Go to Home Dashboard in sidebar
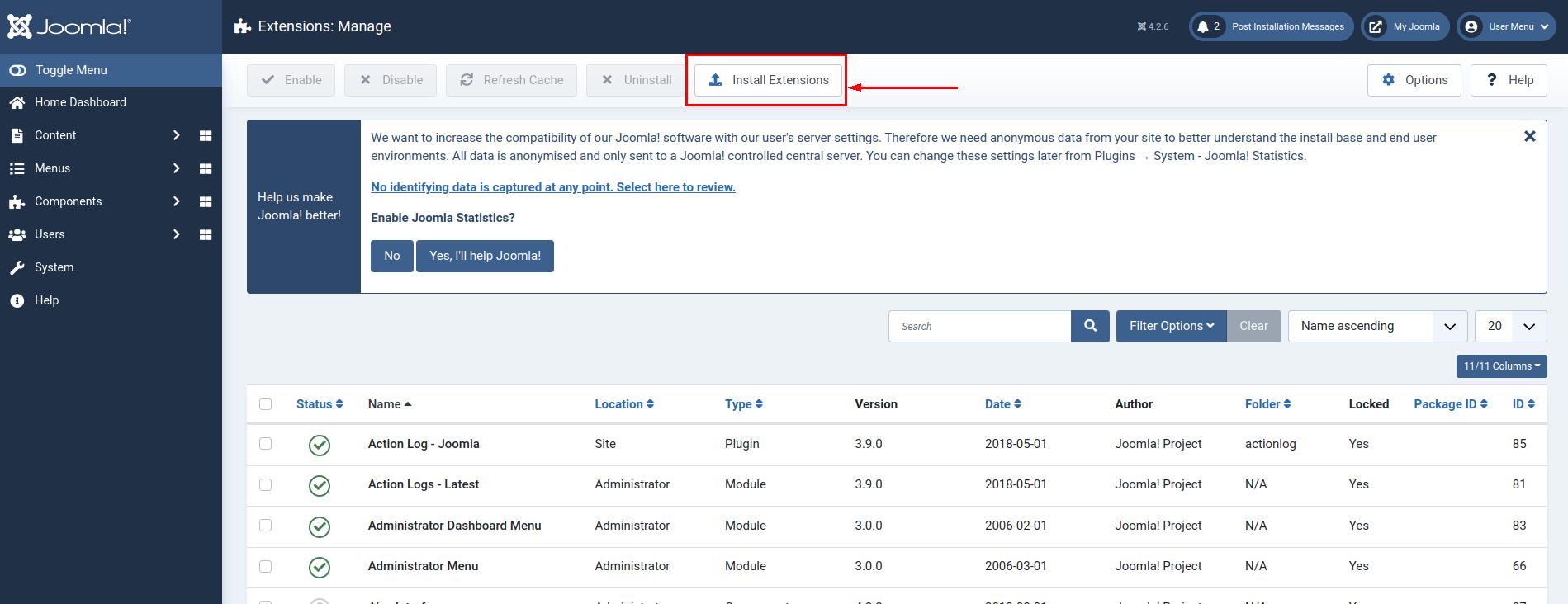The width and height of the screenshot is (1568, 604). (80, 102)
